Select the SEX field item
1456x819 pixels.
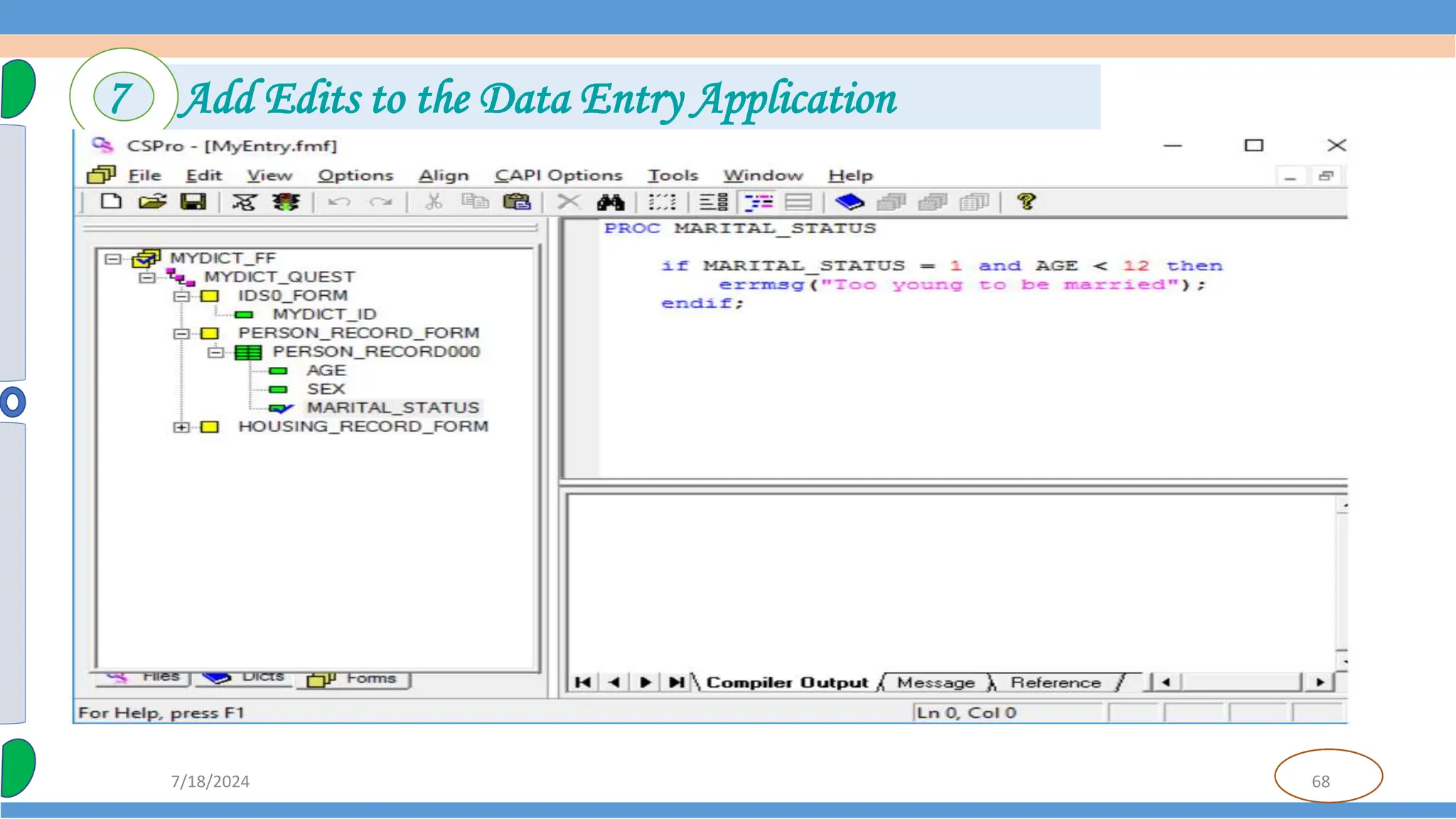(326, 389)
